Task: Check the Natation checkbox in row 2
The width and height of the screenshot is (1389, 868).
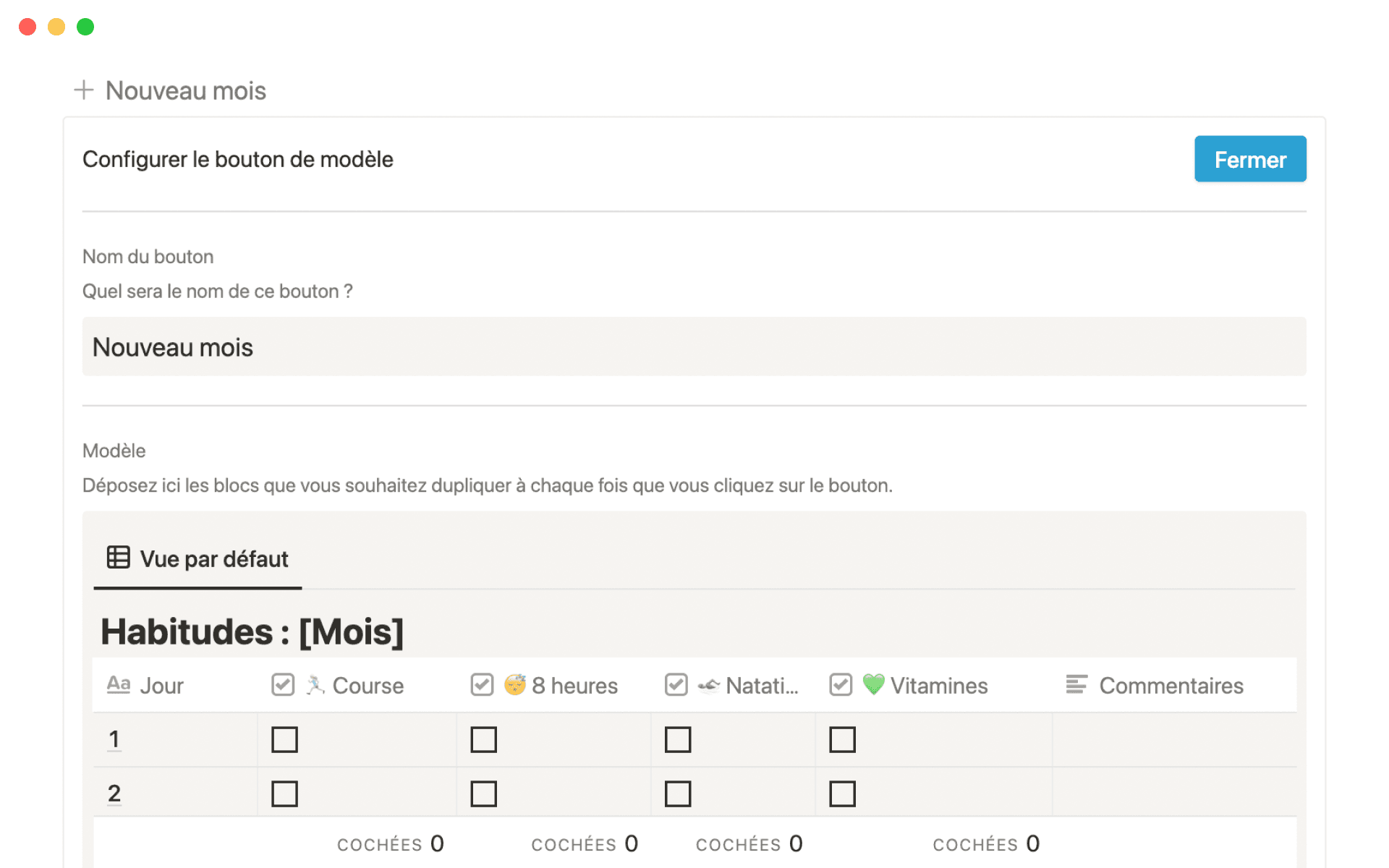Action: (x=678, y=793)
